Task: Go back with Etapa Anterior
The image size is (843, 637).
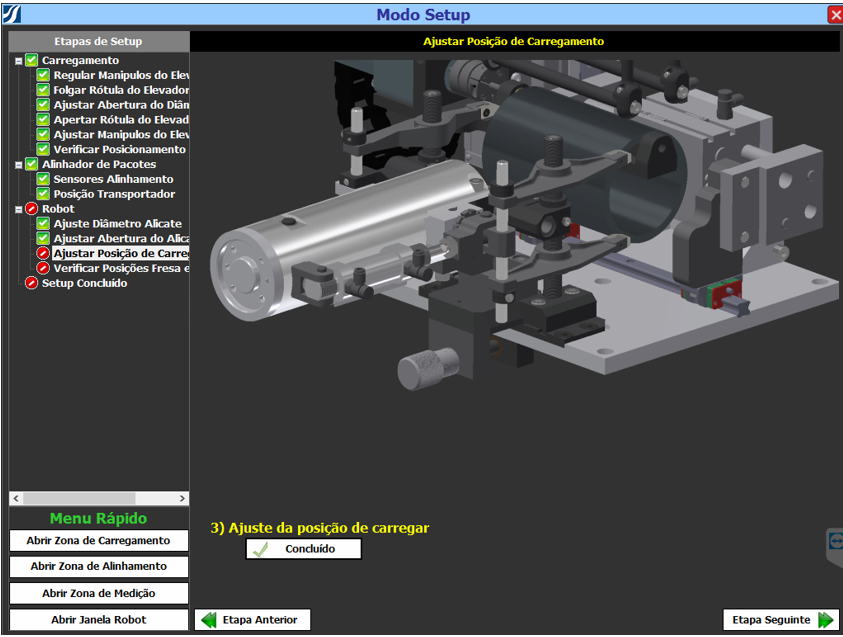Action: [252, 620]
